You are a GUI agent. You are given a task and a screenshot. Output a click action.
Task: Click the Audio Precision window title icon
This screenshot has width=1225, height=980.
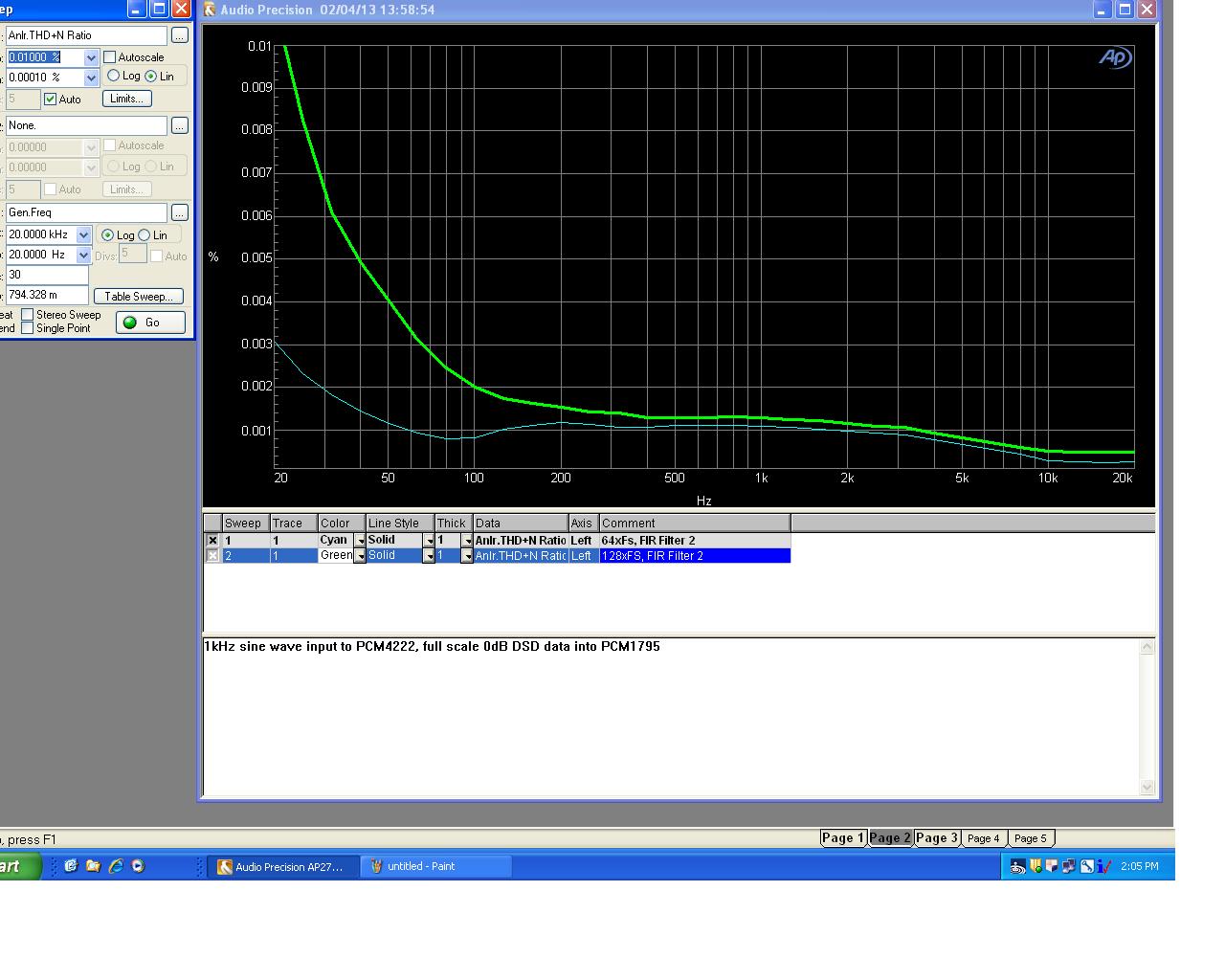pos(210,10)
